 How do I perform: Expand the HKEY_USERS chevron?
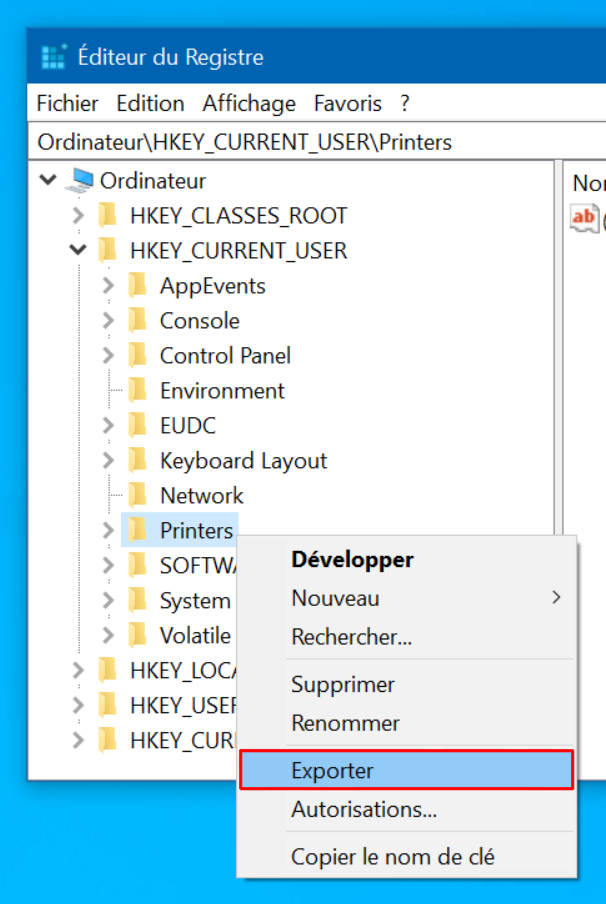(78, 705)
